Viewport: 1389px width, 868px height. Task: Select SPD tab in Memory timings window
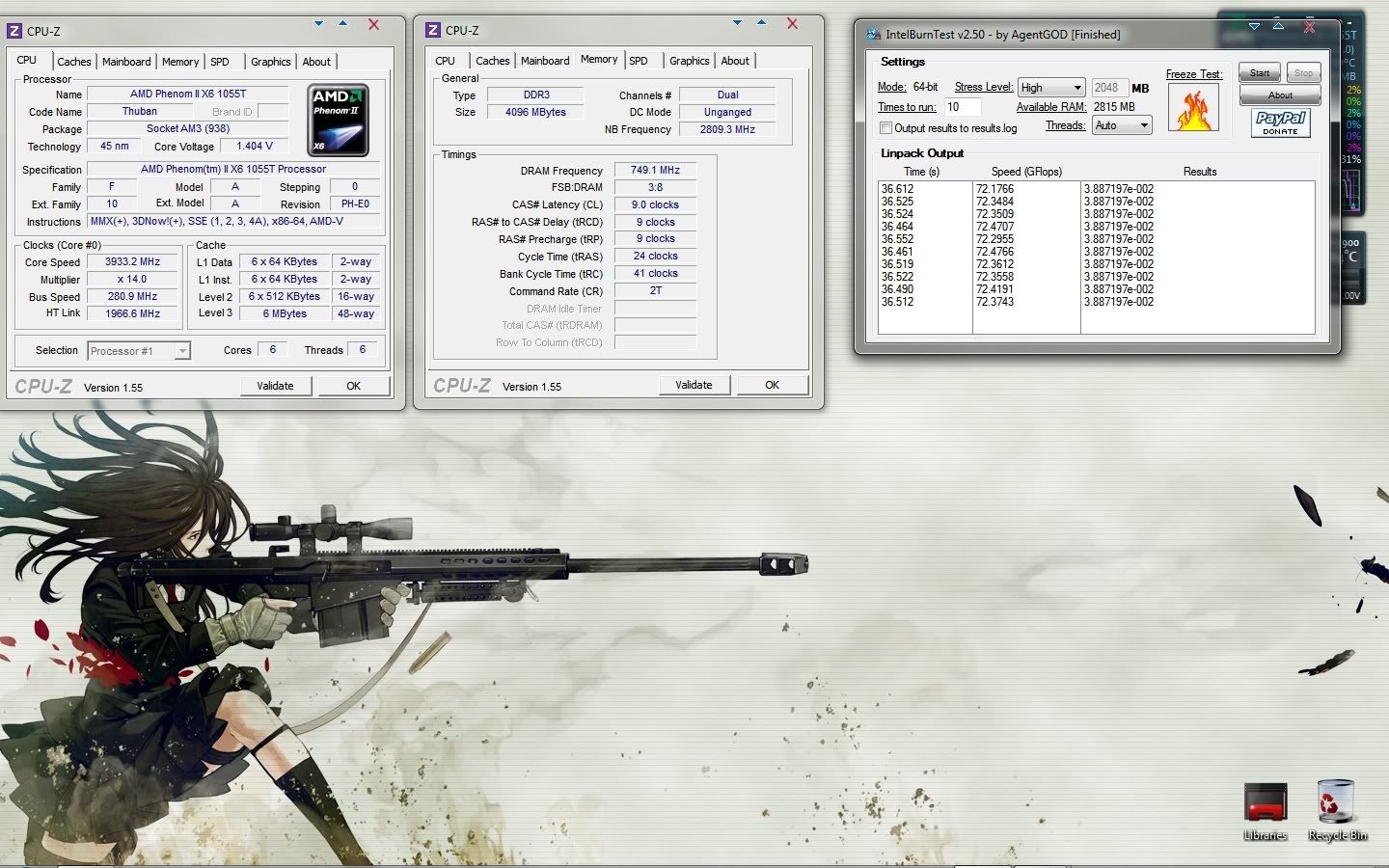click(x=639, y=61)
